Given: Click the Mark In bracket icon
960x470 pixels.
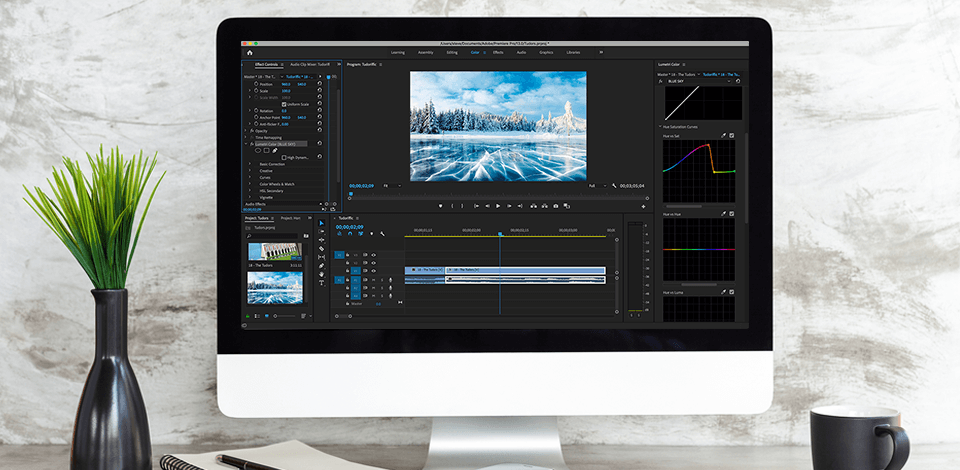Looking at the screenshot, I should pos(451,206).
